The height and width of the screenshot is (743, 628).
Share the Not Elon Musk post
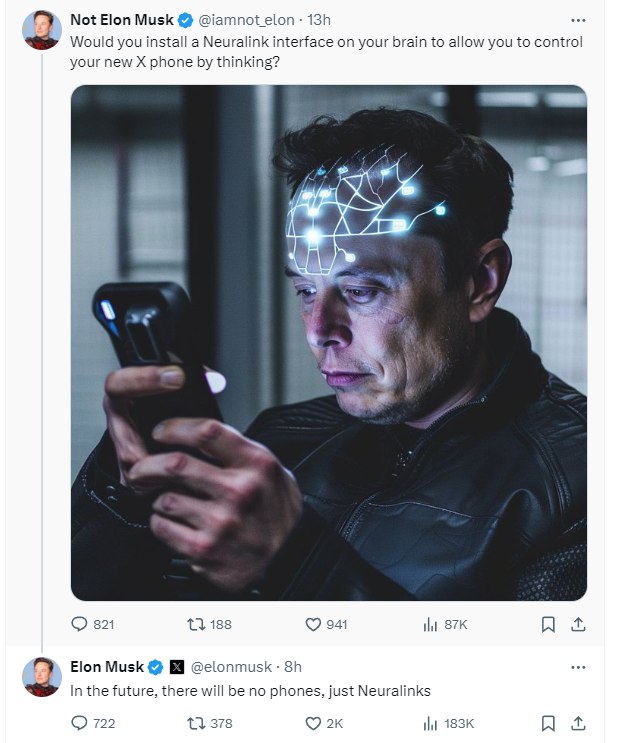[578, 625]
